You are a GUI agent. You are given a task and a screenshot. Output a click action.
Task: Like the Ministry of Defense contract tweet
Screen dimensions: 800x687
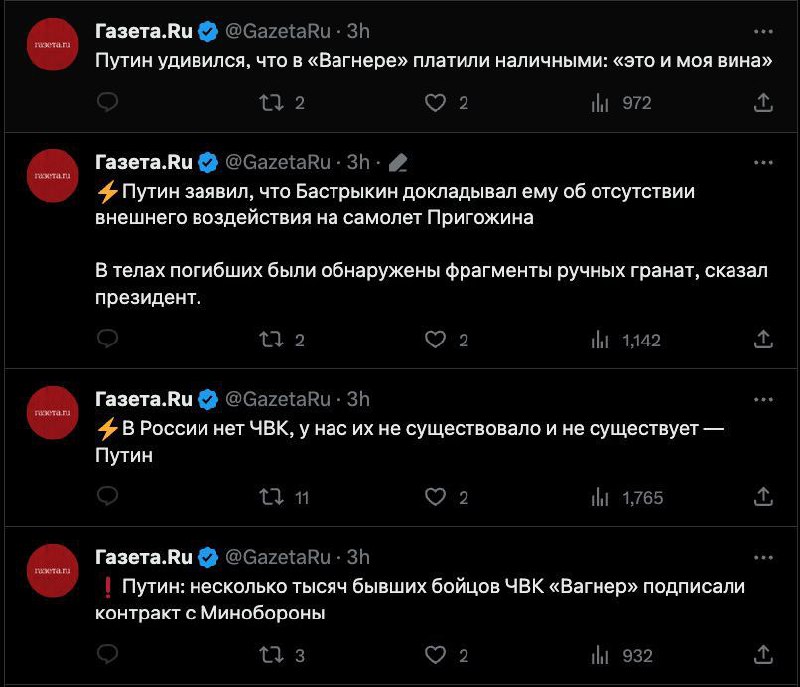[435, 655]
